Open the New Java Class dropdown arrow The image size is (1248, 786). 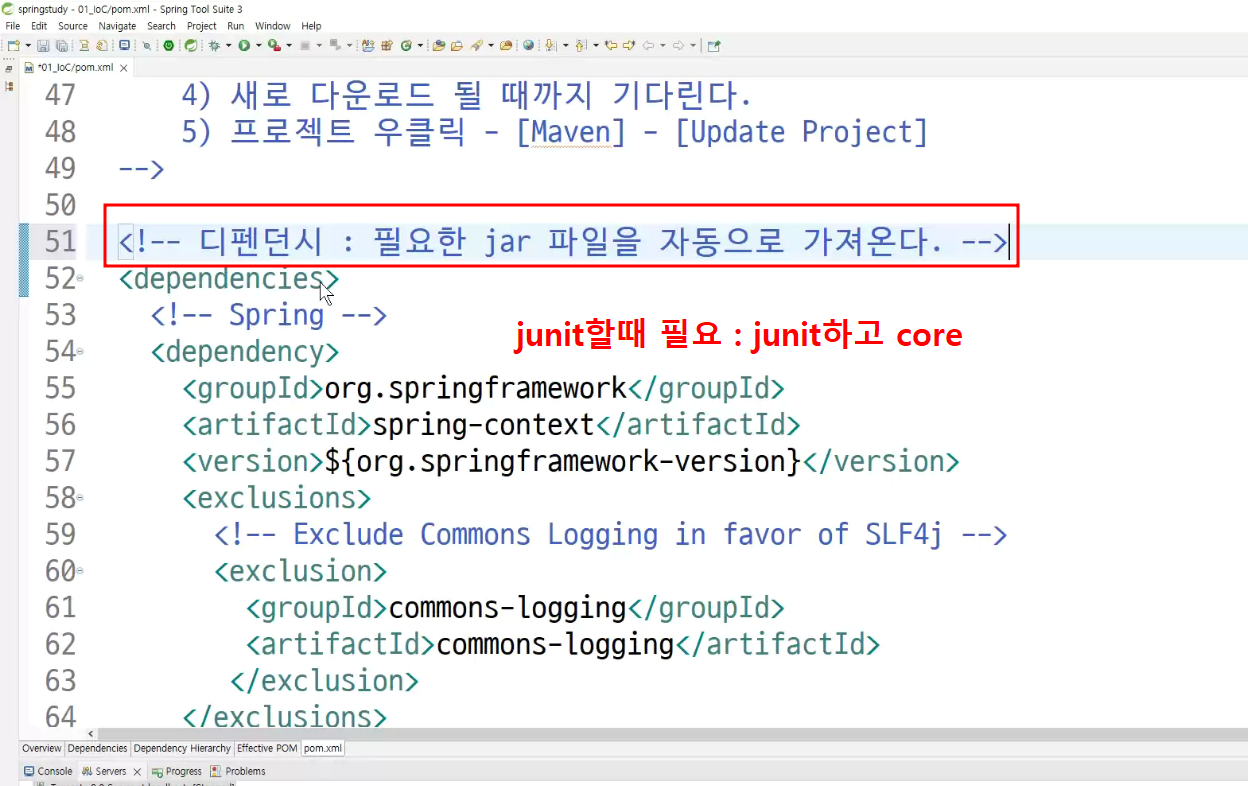click(420, 45)
